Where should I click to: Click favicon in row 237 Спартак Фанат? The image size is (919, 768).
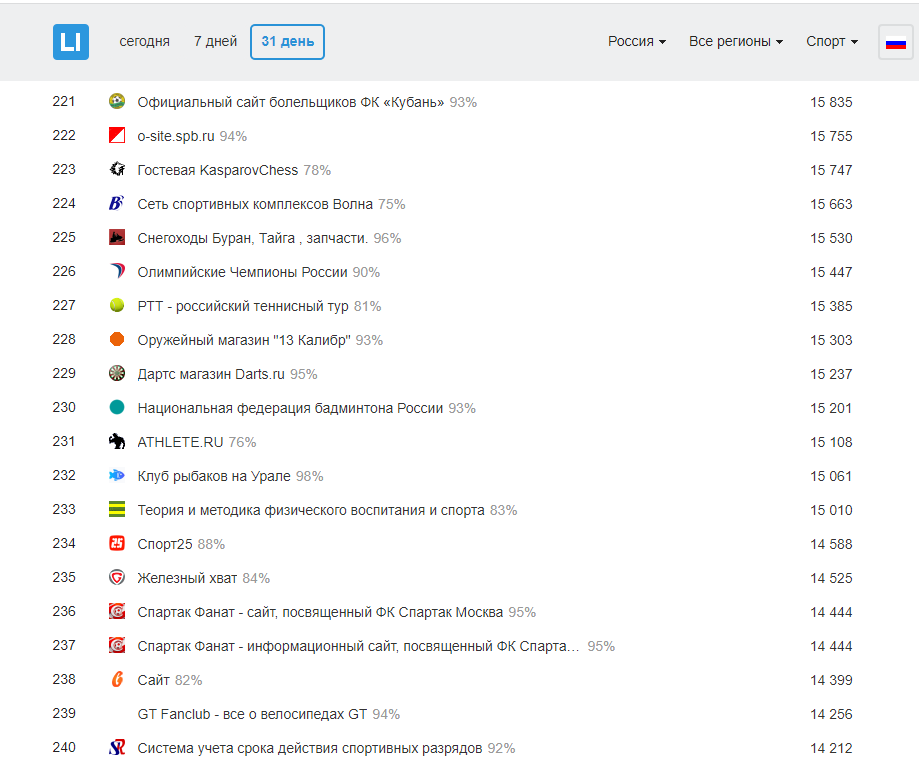[117, 645]
